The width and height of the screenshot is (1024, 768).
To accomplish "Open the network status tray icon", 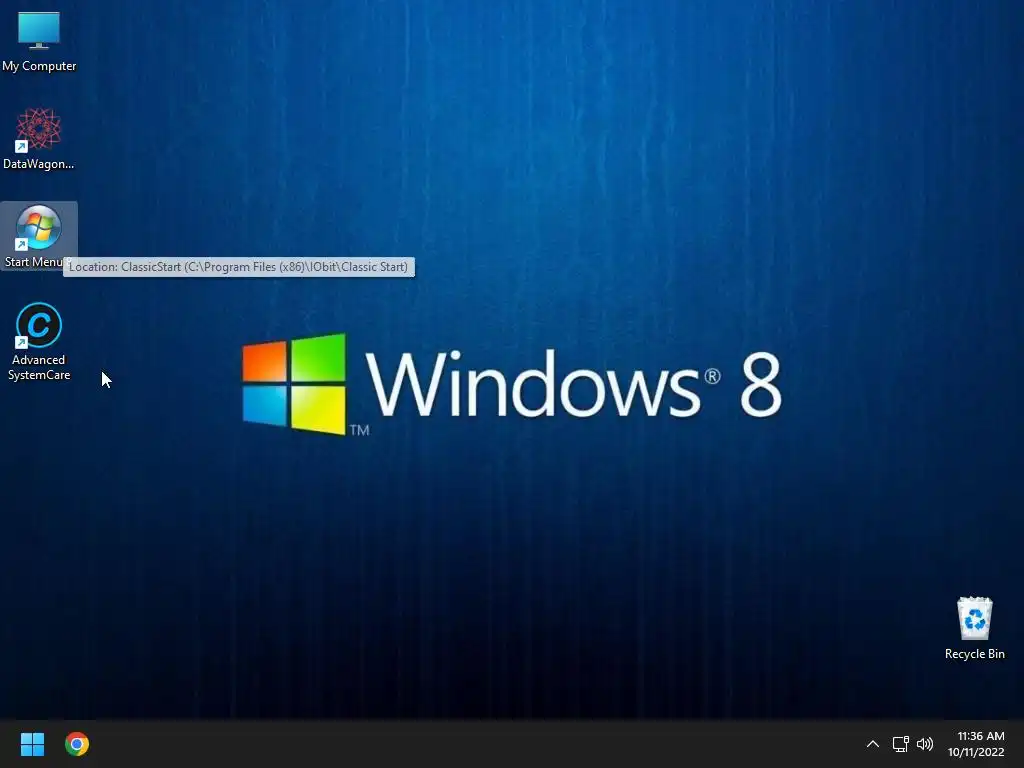I will 901,744.
